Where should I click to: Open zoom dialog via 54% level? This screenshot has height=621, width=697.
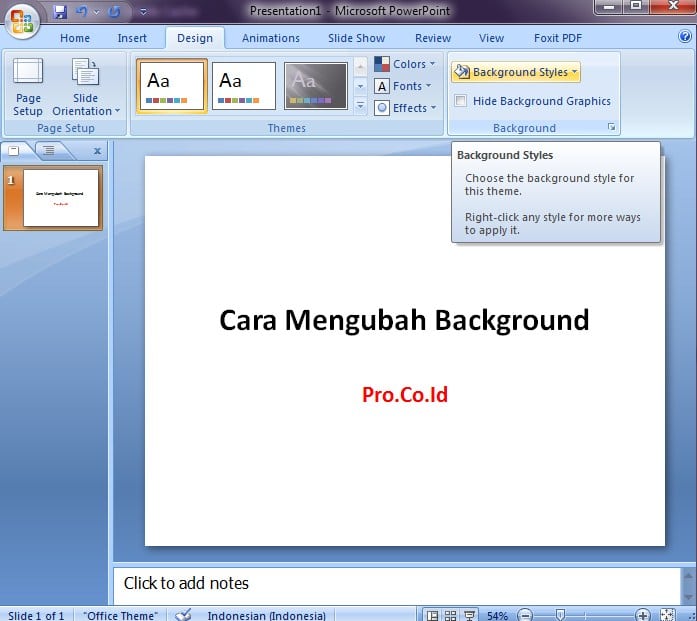(x=497, y=615)
